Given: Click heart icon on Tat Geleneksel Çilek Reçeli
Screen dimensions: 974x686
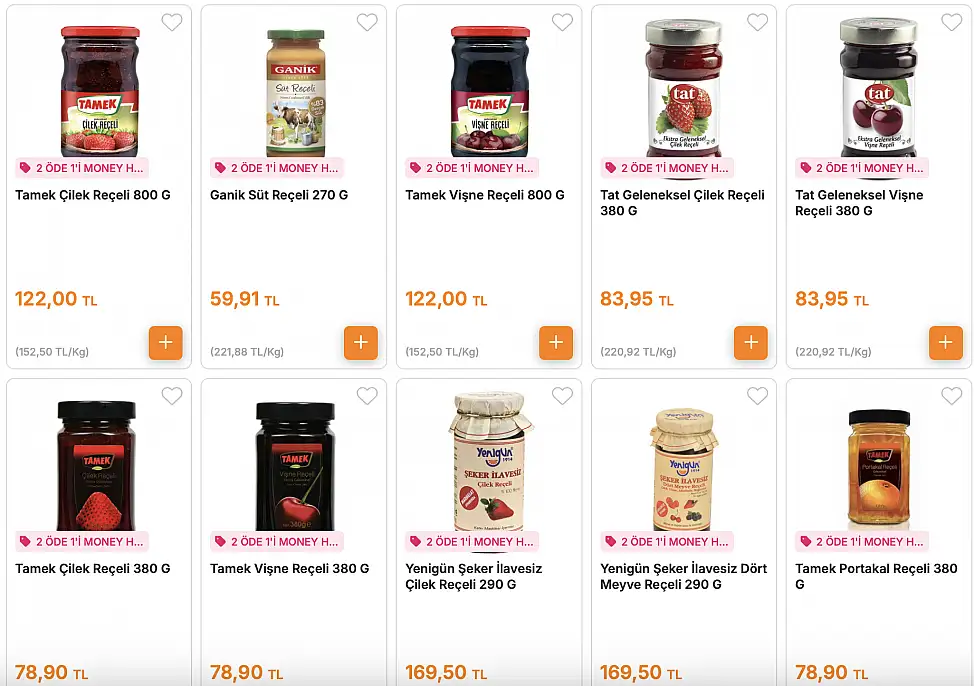Looking at the screenshot, I should coord(757,22).
